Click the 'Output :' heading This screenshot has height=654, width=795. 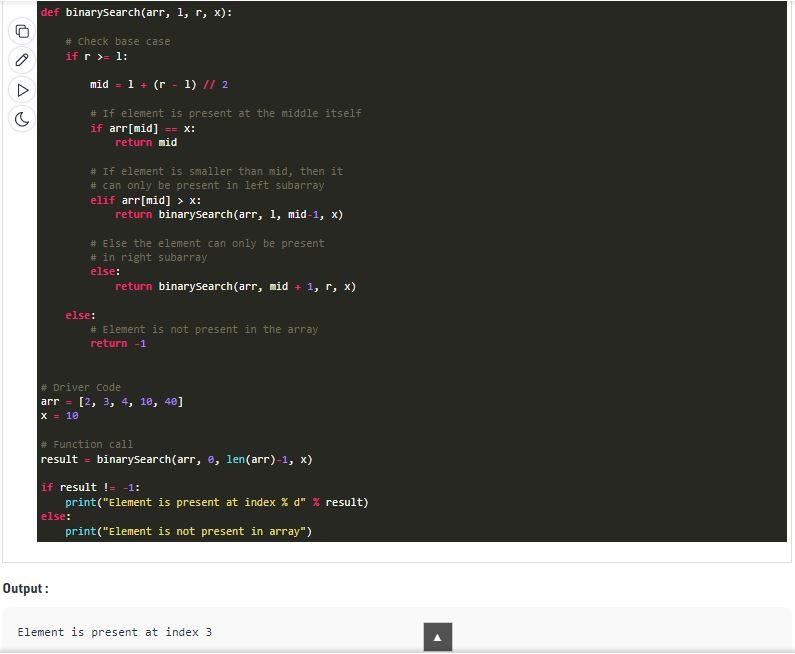pos(26,589)
